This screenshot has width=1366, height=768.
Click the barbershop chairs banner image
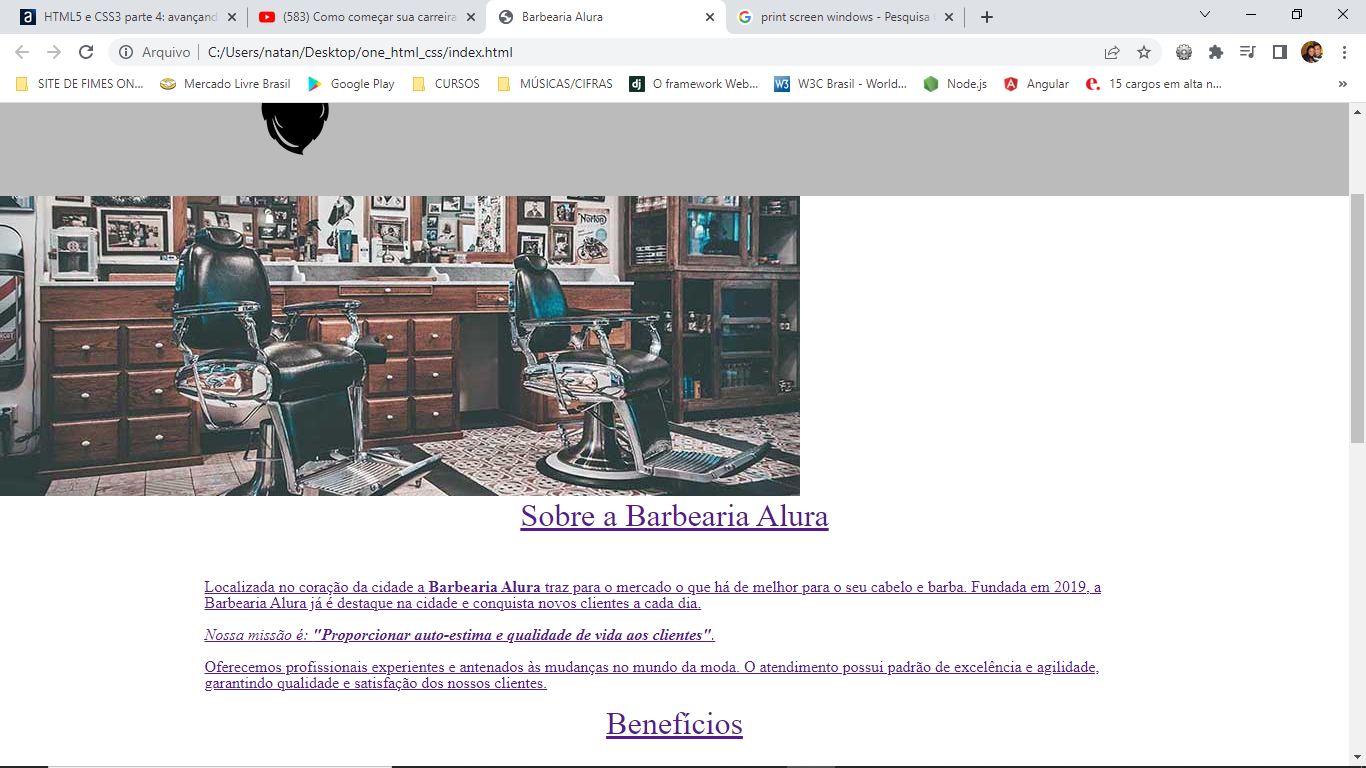(400, 346)
